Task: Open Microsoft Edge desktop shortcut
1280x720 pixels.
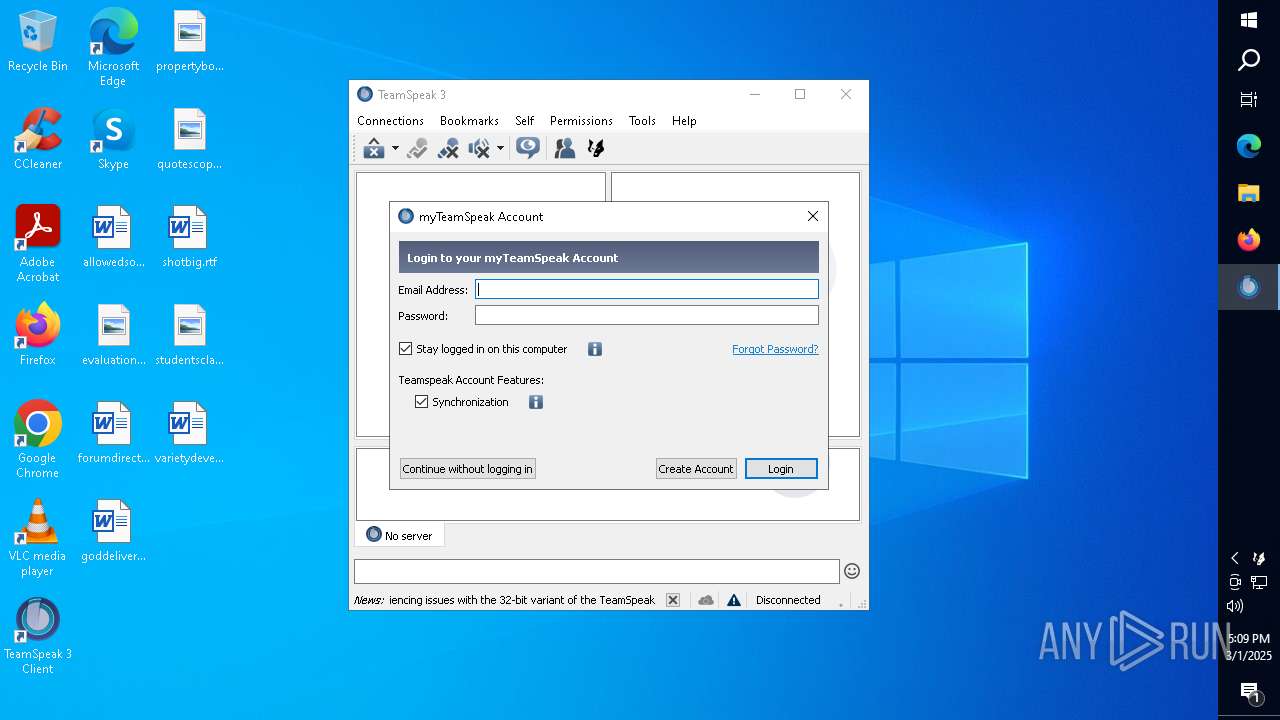Action: pos(113,47)
